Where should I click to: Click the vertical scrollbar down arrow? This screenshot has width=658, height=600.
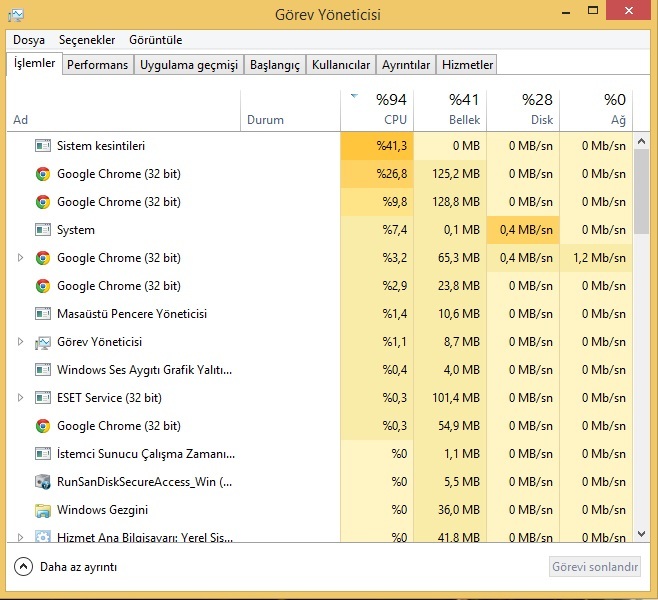click(x=643, y=535)
